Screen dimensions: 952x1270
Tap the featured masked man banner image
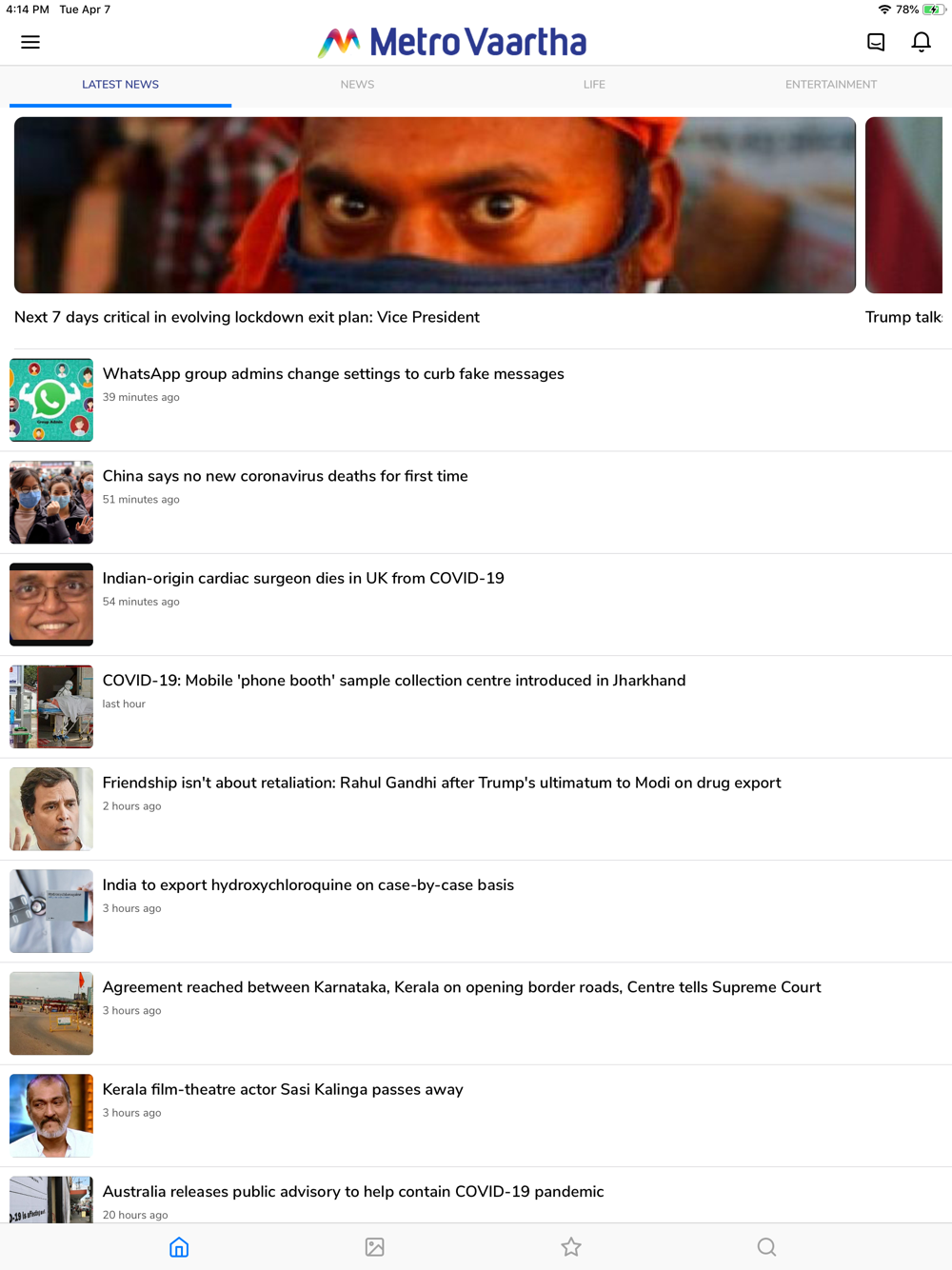click(435, 205)
